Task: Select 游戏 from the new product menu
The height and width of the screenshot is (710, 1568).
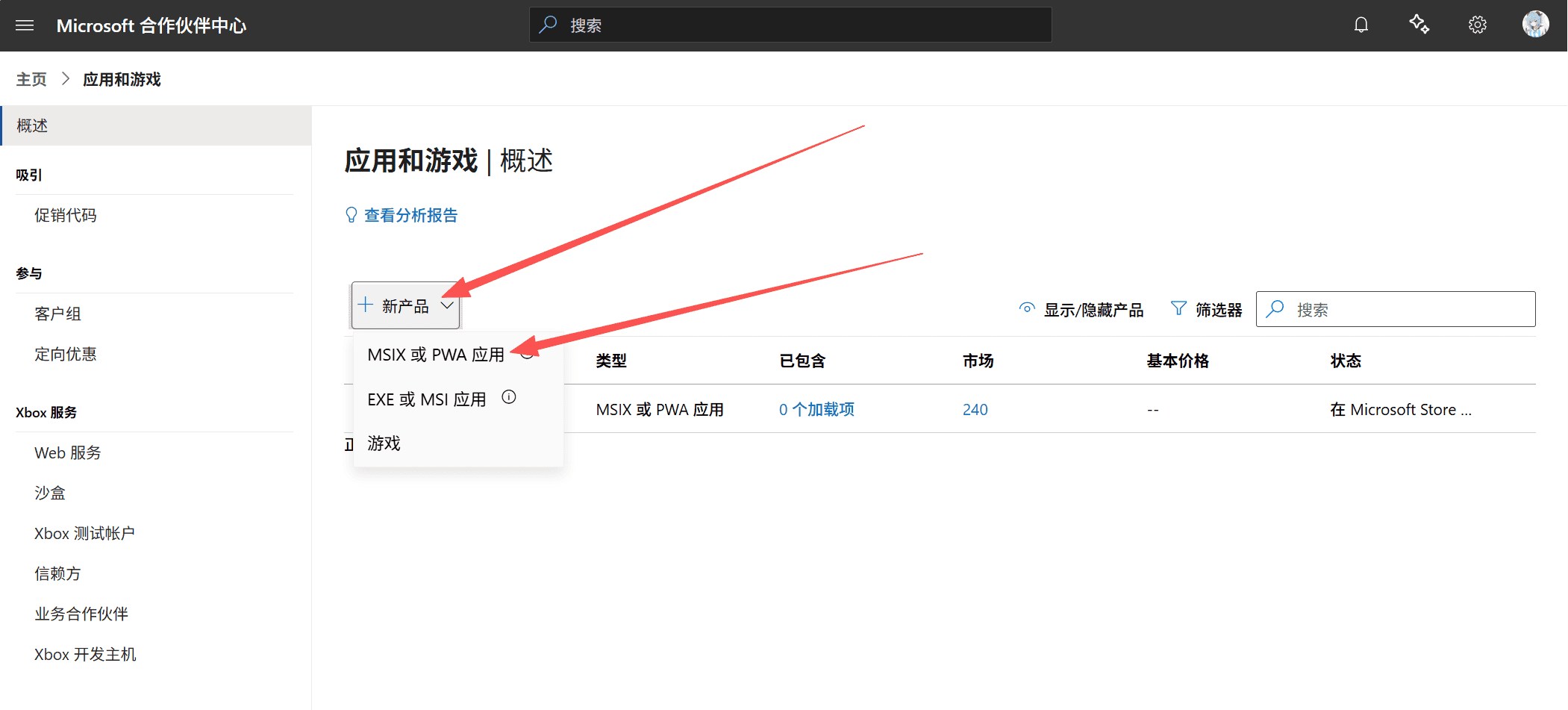Action: coord(384,443)
